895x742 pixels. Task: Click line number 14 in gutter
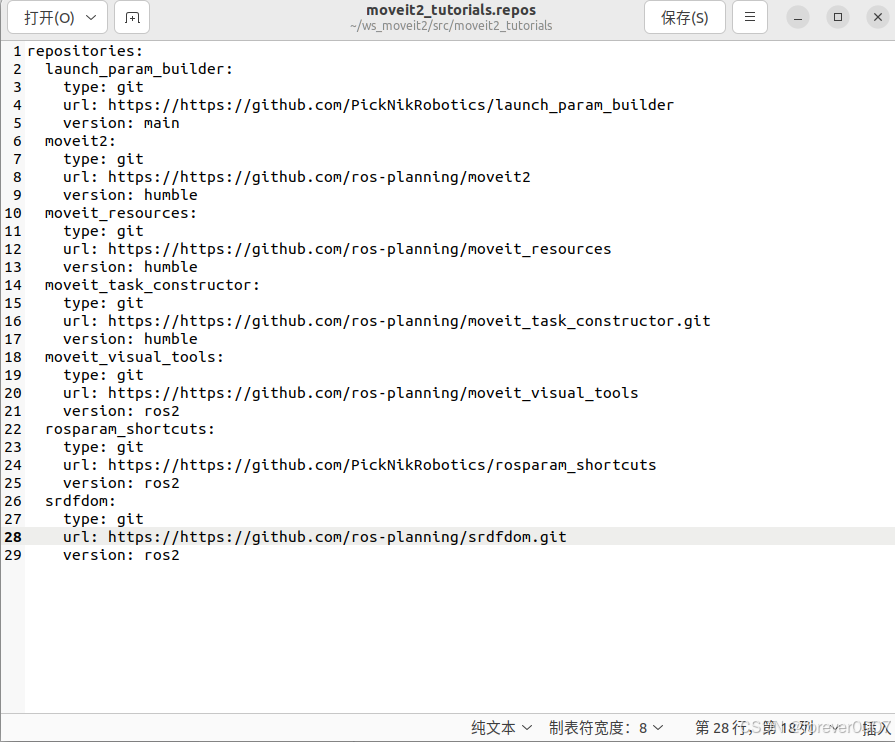pos(13,285)
